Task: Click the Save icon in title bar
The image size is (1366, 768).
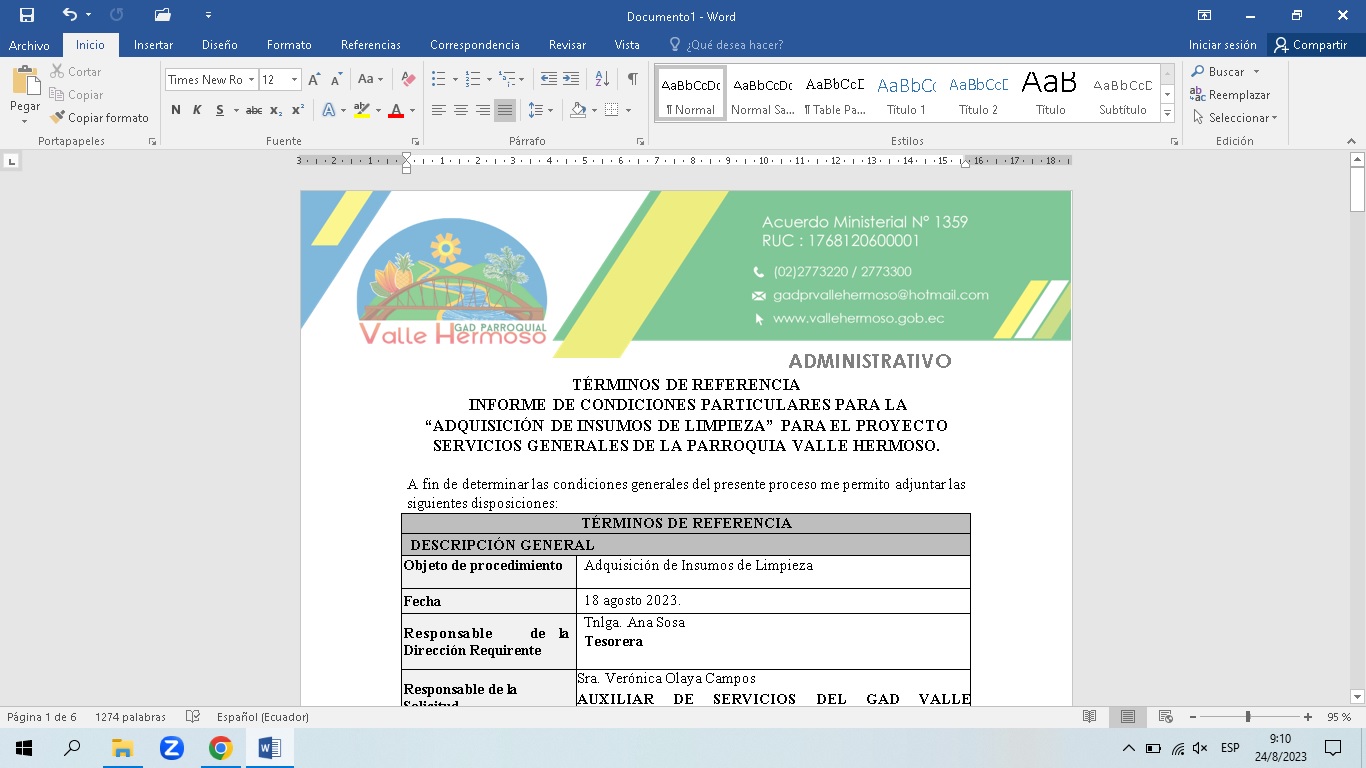Action: pos(27,15)
